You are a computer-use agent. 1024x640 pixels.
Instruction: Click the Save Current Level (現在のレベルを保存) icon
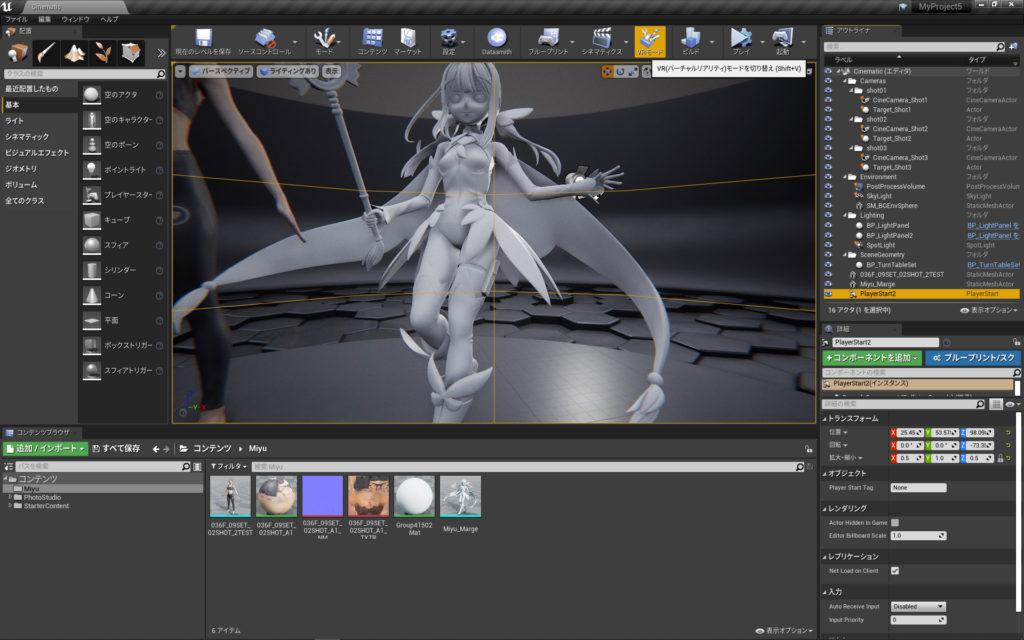point(203,39)
